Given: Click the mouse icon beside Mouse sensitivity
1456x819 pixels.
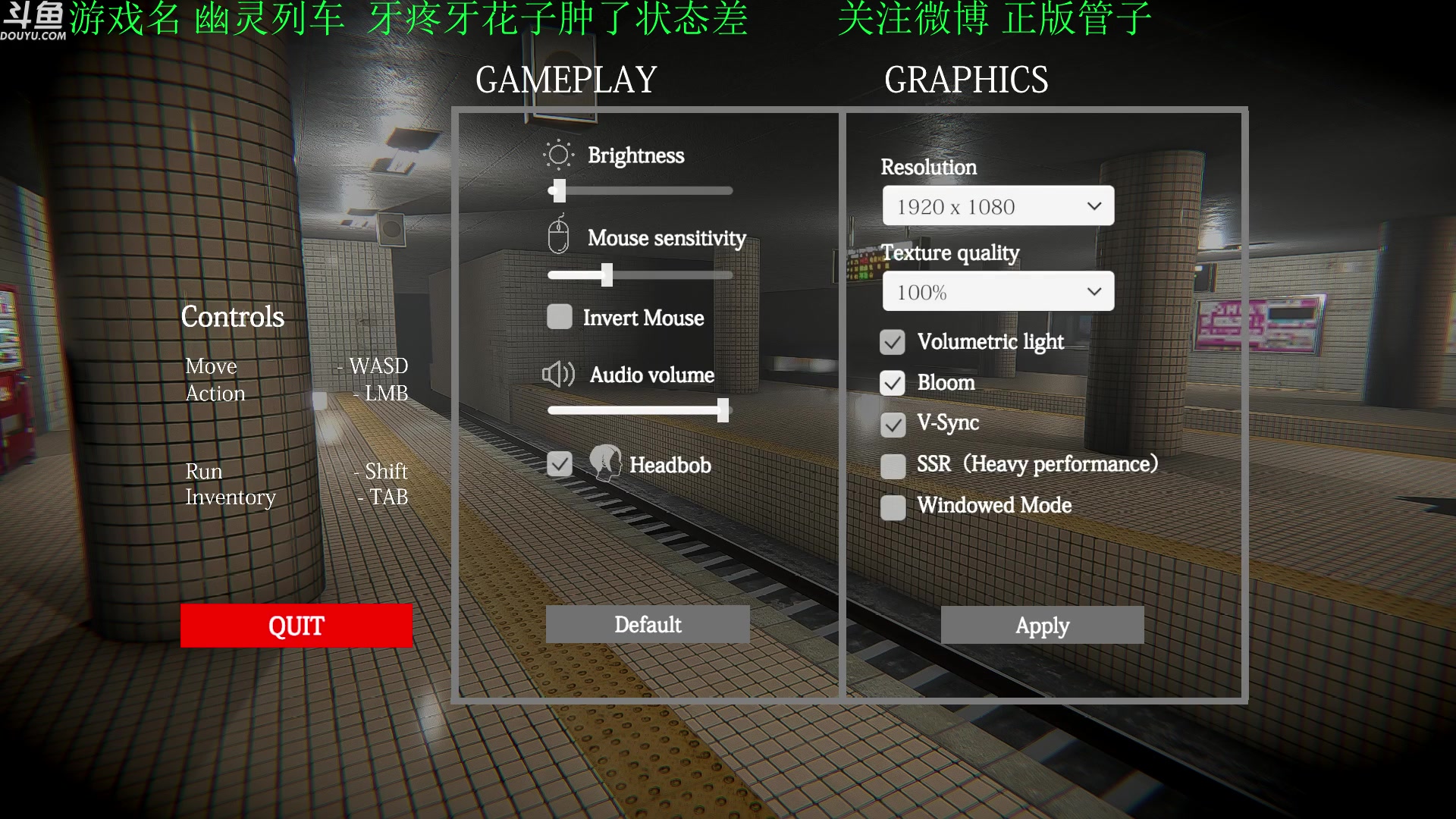Looking at the screenshot, I should pyautogui.click(x=559, y=234).
